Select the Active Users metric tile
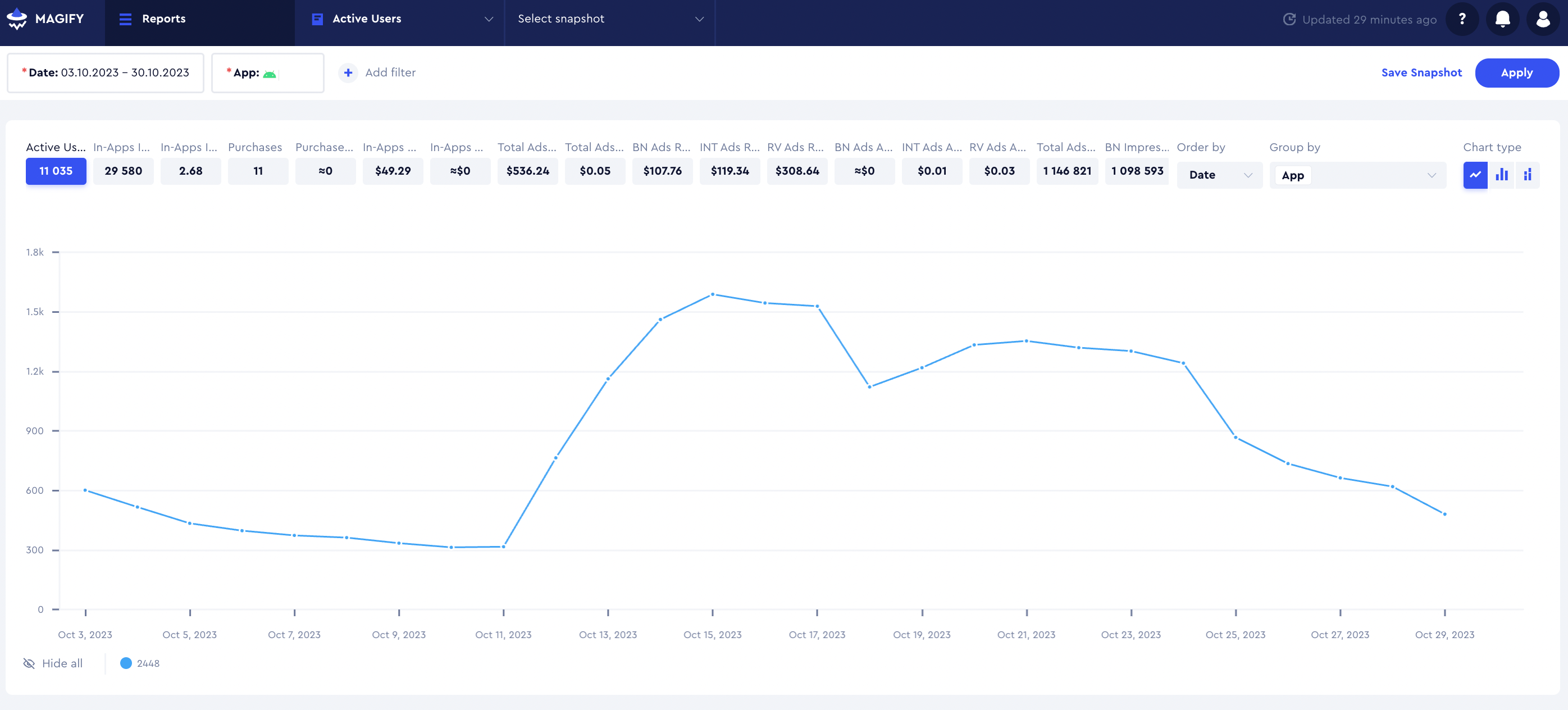Viewport: 1568px width, 710px height. coord(56,171)
